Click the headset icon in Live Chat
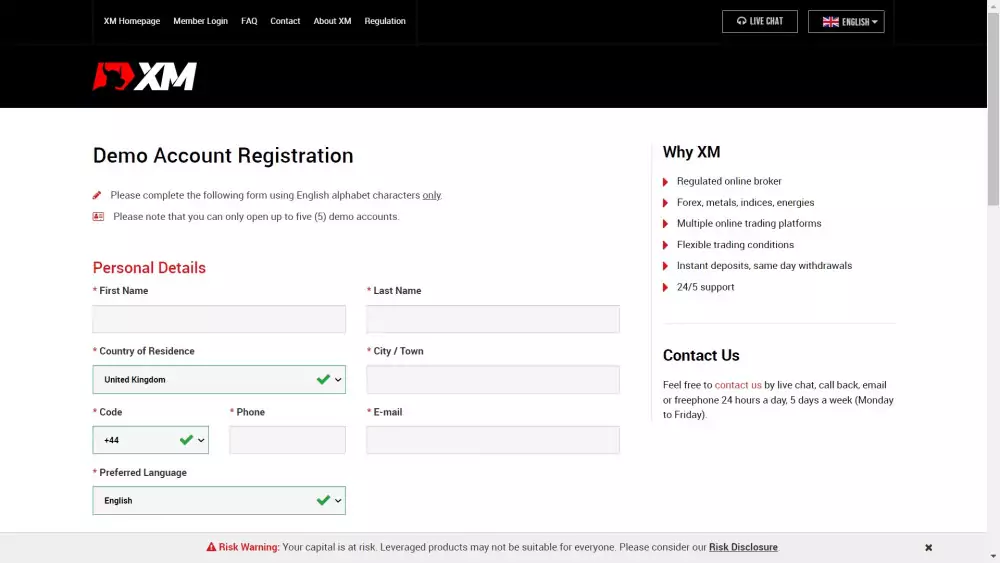Image resolution: width=1000 pixels, height=563 pixels. pos(741,21)
